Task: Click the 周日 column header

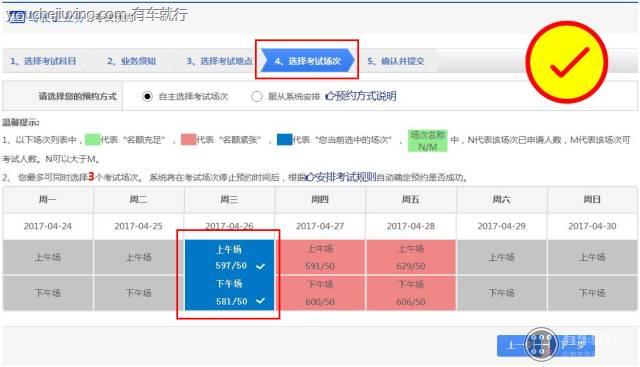Action: (592, 200)
